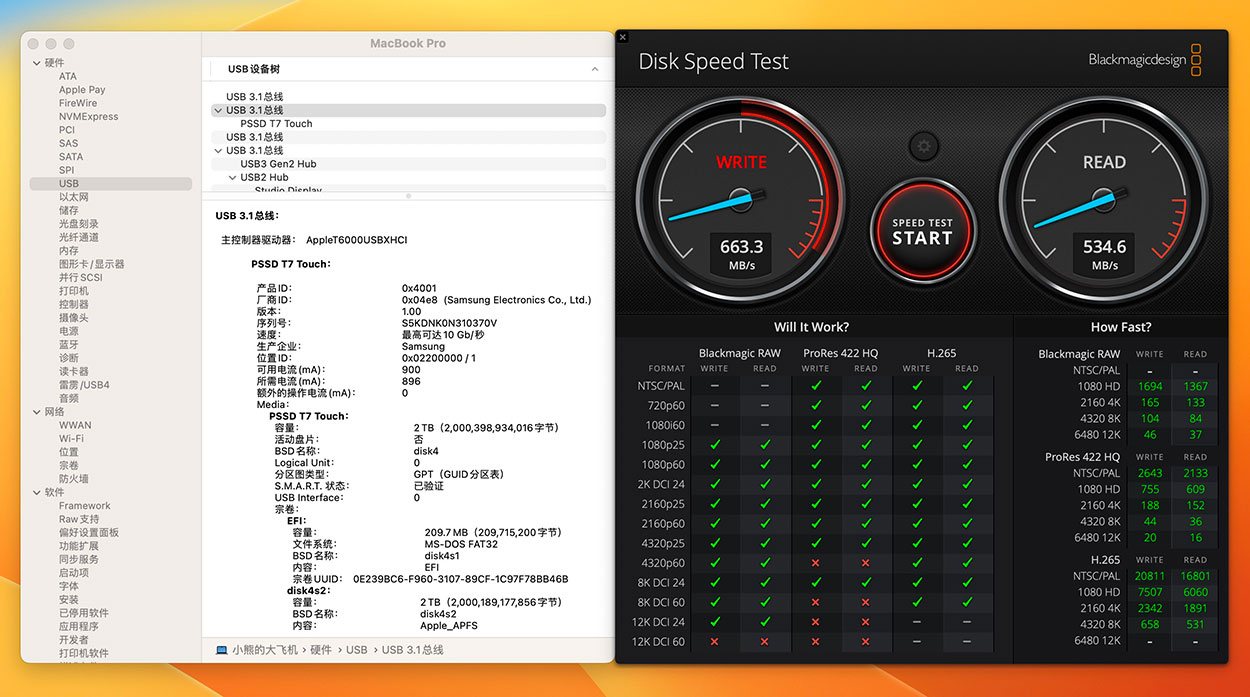Collapse USB 3.1总线 node above USB3 Gen2 Hub
Screen dimensions: 1250x697
point(218,151)
